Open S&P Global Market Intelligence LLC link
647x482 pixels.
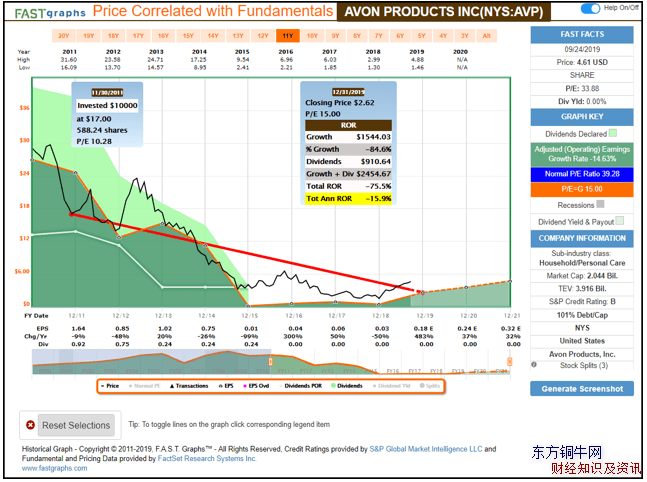[426, 449]
